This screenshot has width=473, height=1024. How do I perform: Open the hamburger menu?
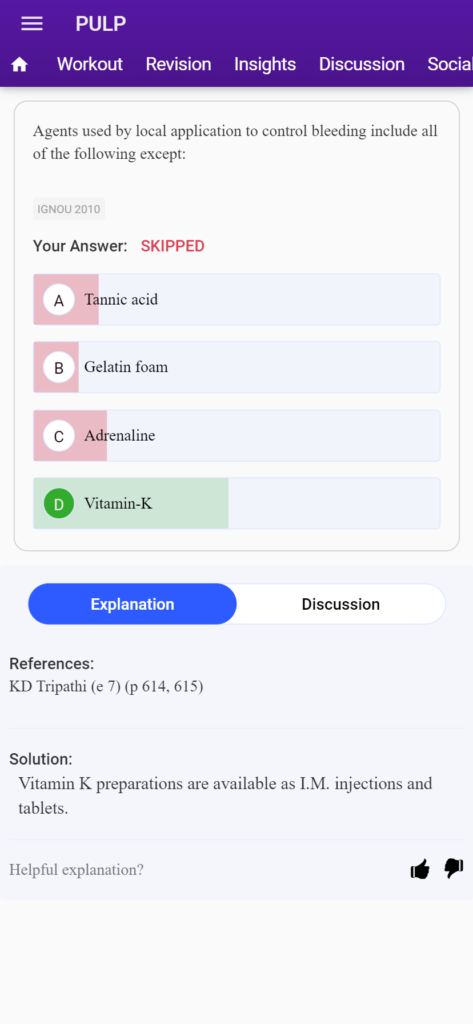[x=32, y=24]
